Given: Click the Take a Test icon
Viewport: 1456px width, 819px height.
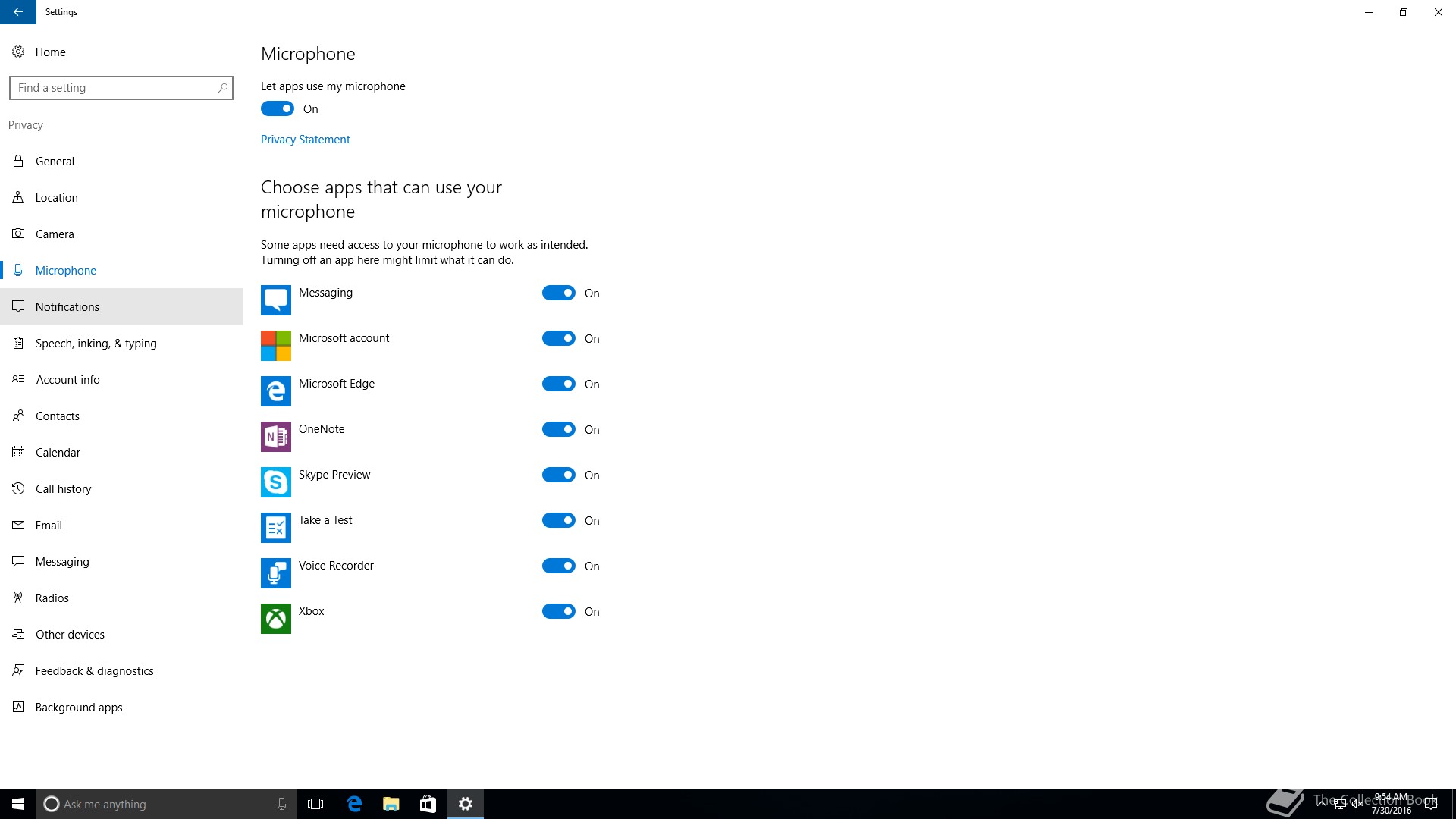Looking at the screenshot, I should pyautogui.click(x=275, y=528).
